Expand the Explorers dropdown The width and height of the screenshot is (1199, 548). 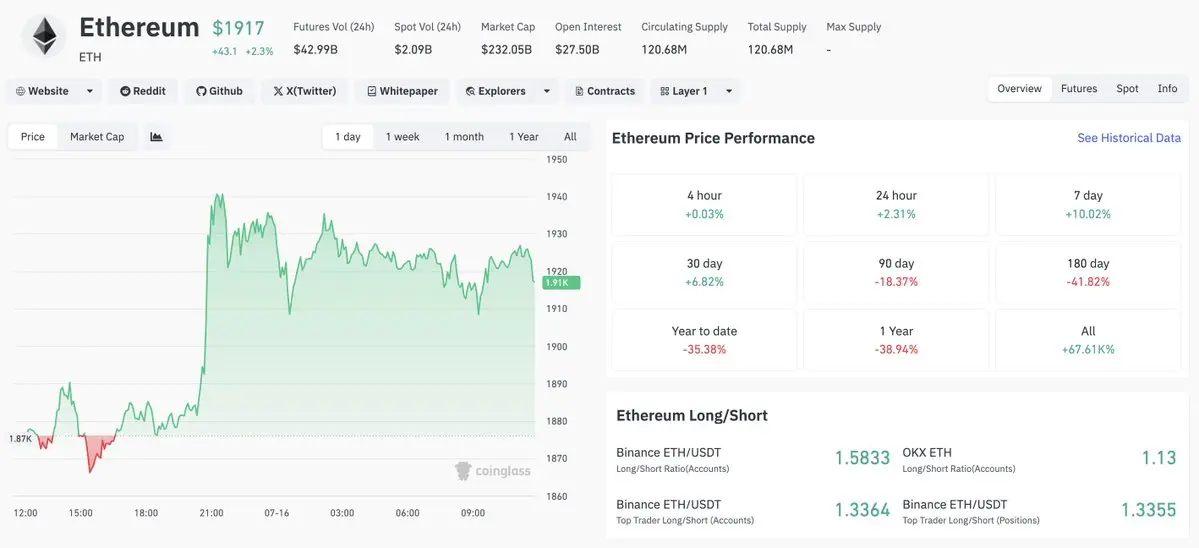546,91
